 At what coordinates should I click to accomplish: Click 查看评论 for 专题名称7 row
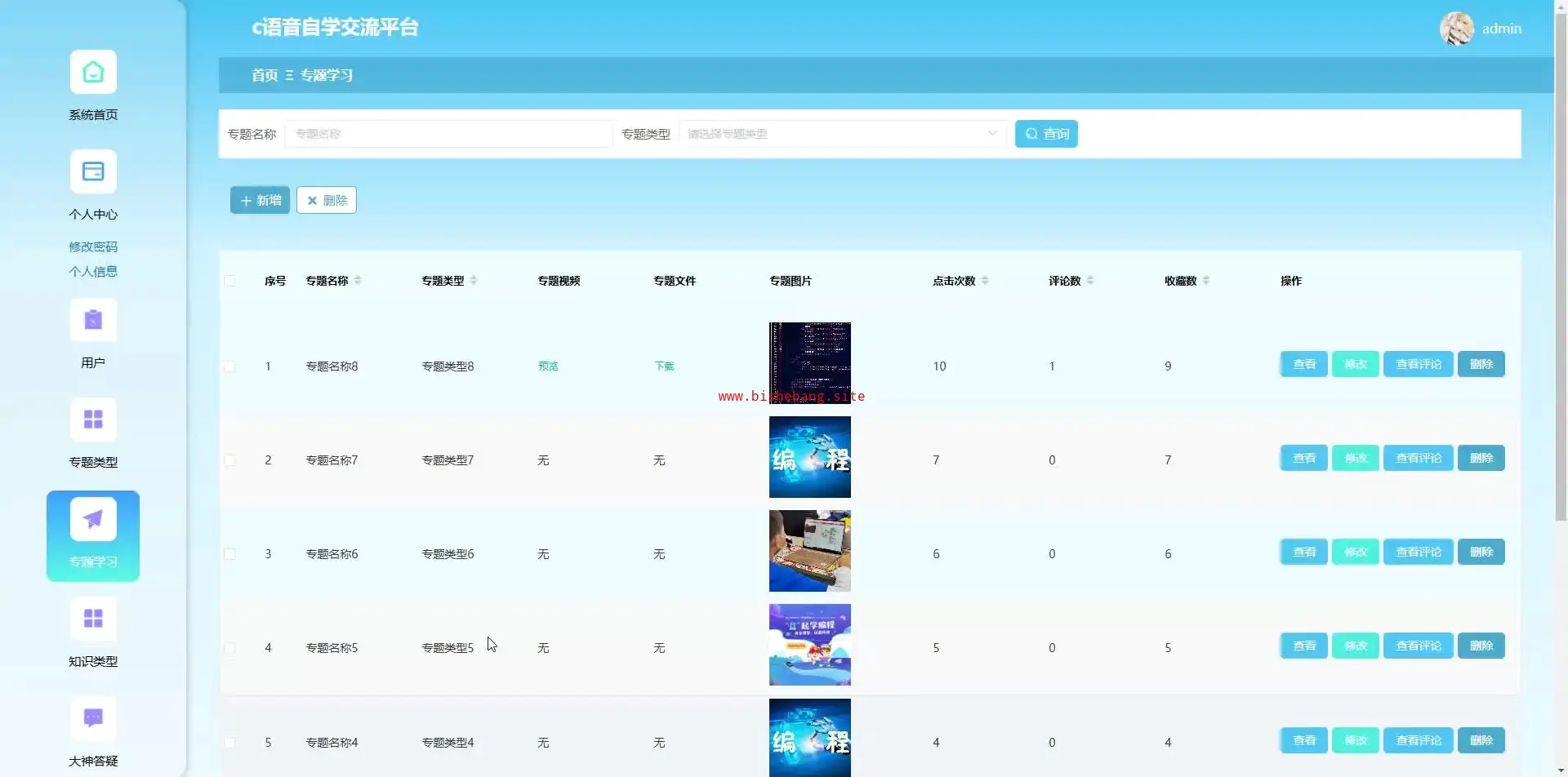click(1418, 458)
